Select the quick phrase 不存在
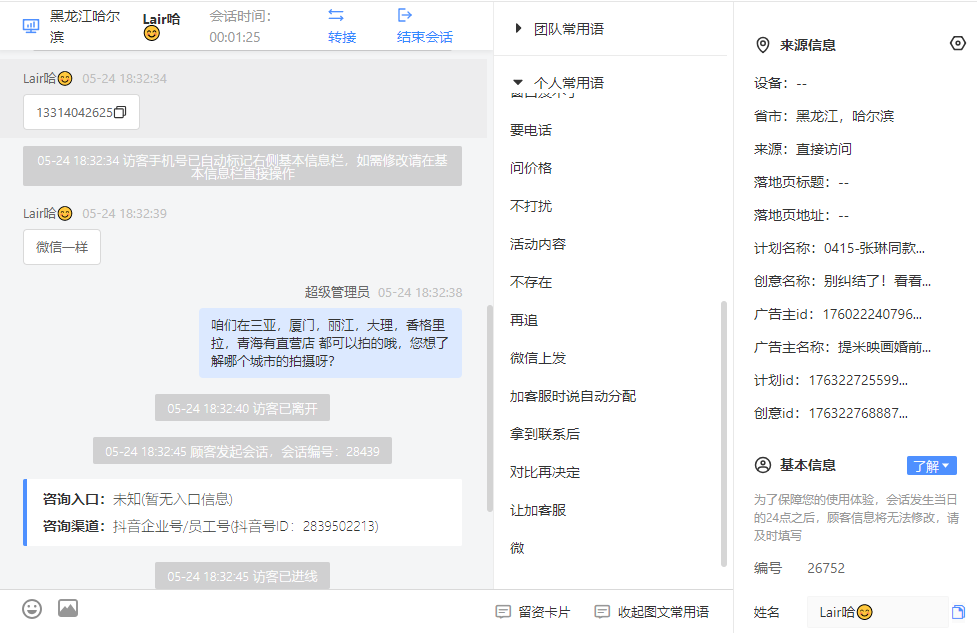This screenshot has width=977, height=633. [x=531, y=282]
